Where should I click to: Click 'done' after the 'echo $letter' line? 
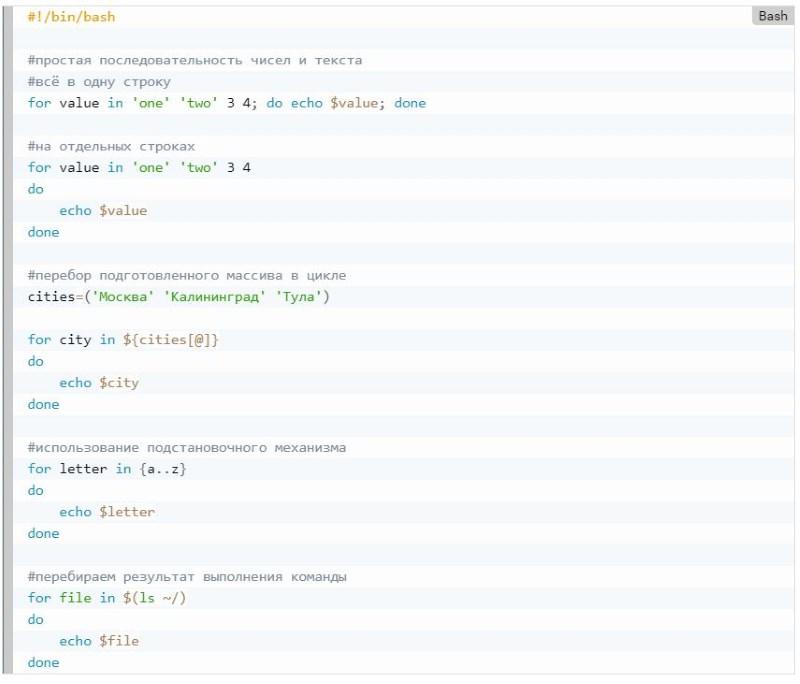click(x=43, y=534)
